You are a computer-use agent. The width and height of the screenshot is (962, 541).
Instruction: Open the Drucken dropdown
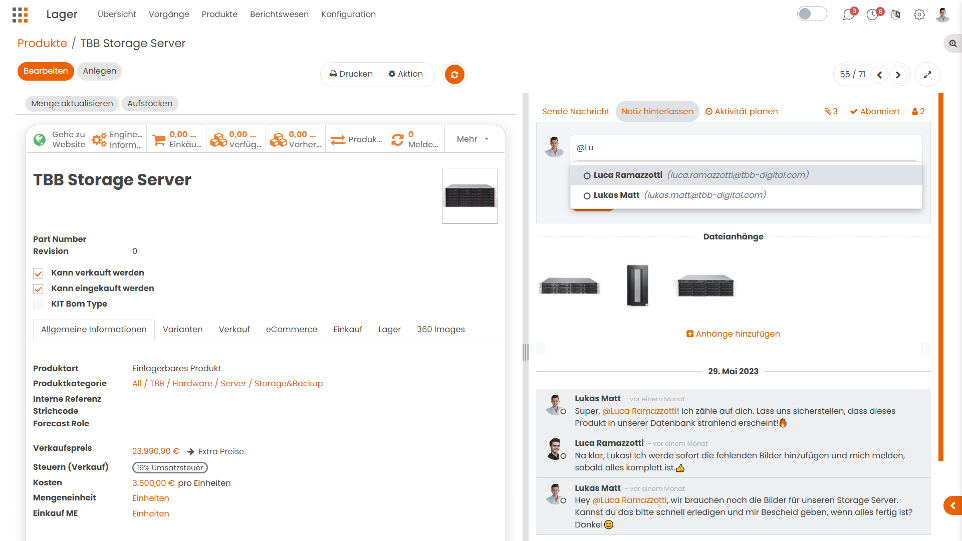coord(351,74)
